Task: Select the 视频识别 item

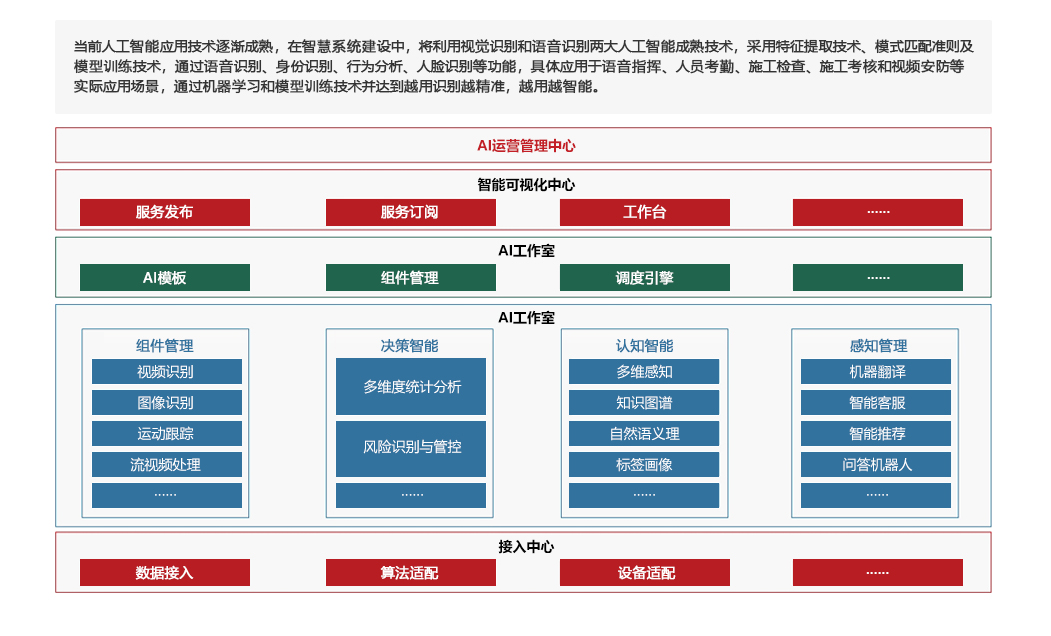Action: click(166, 372)
